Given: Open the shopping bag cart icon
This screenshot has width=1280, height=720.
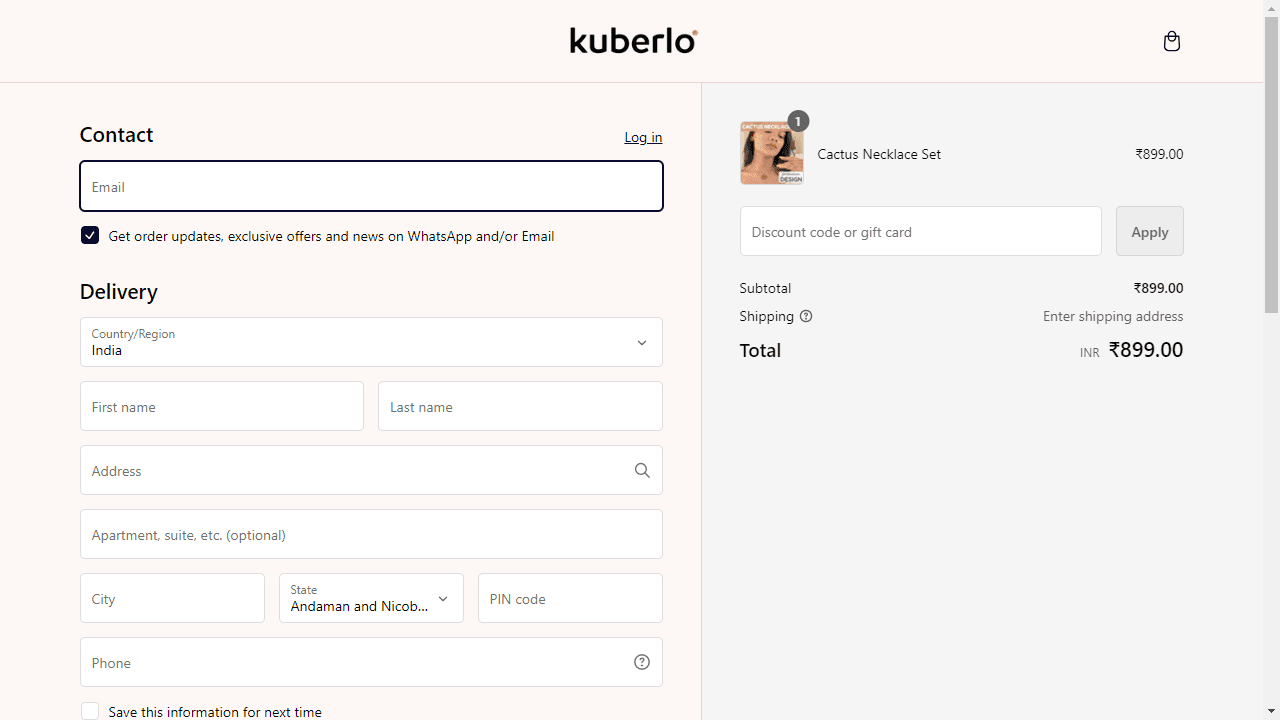Looking at the screenshot, I should click(1172, 41).
